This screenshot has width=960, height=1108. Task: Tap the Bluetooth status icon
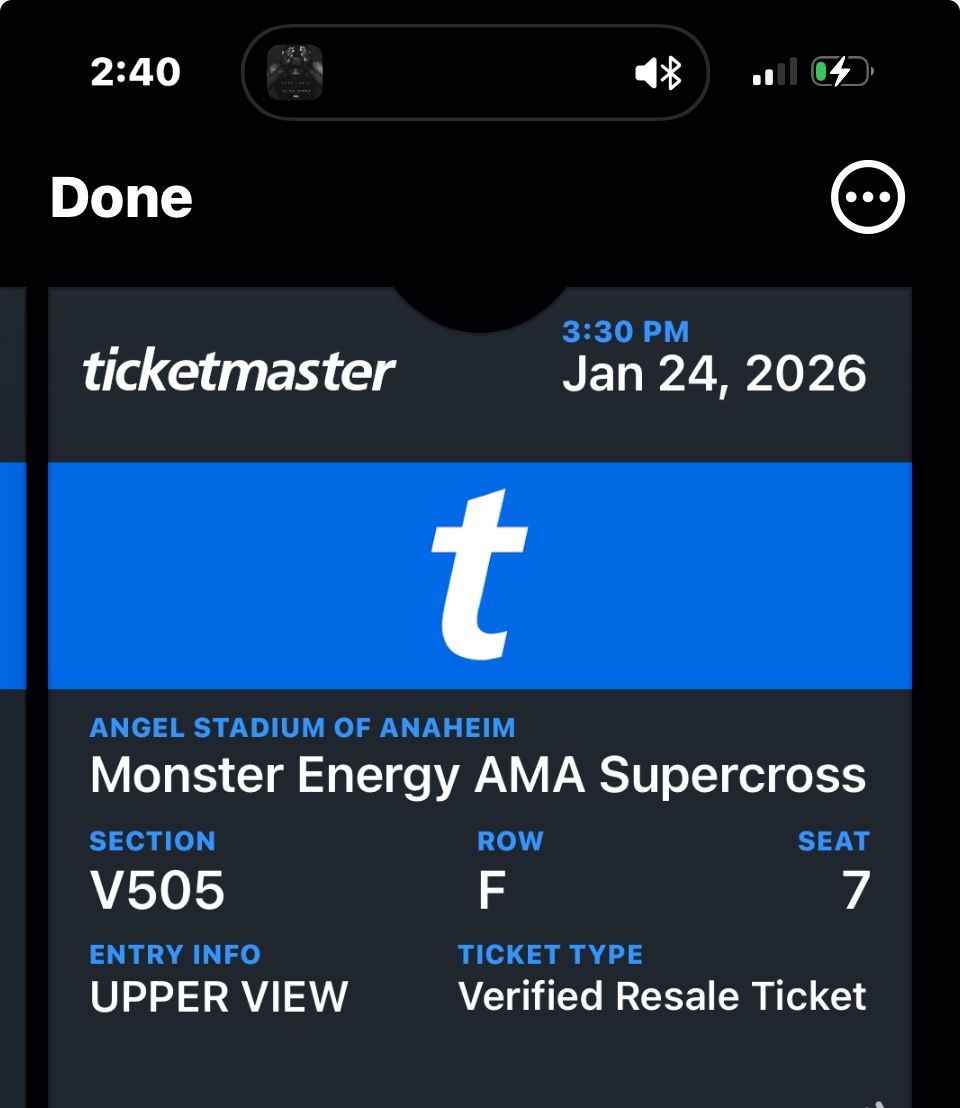(x=672, y=73)
